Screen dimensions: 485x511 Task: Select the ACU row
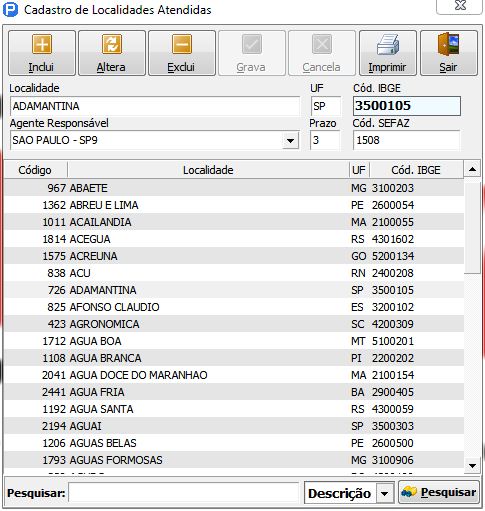point(234,273)
